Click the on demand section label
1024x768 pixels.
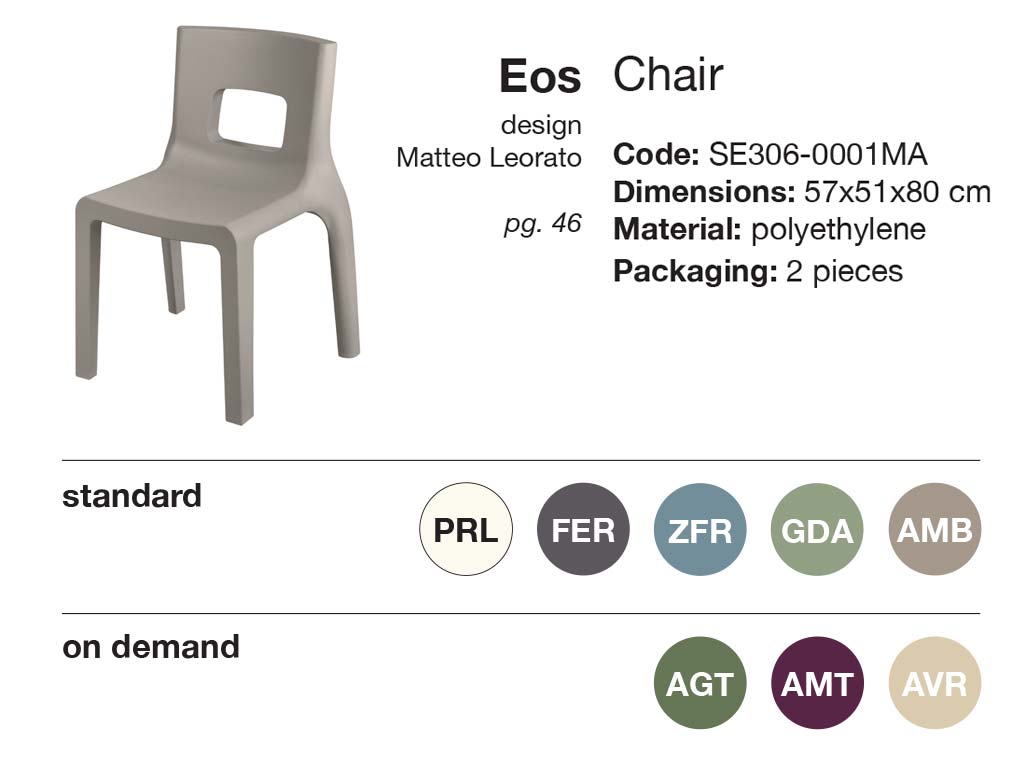point(151,646)
